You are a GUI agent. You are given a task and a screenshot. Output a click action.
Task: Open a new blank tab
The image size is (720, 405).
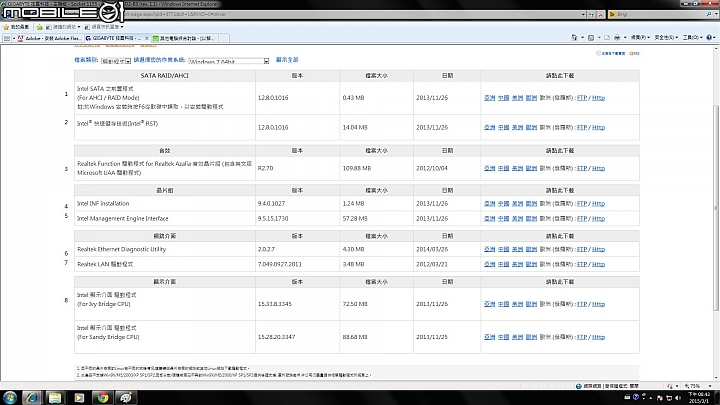[x=224, y=39]
